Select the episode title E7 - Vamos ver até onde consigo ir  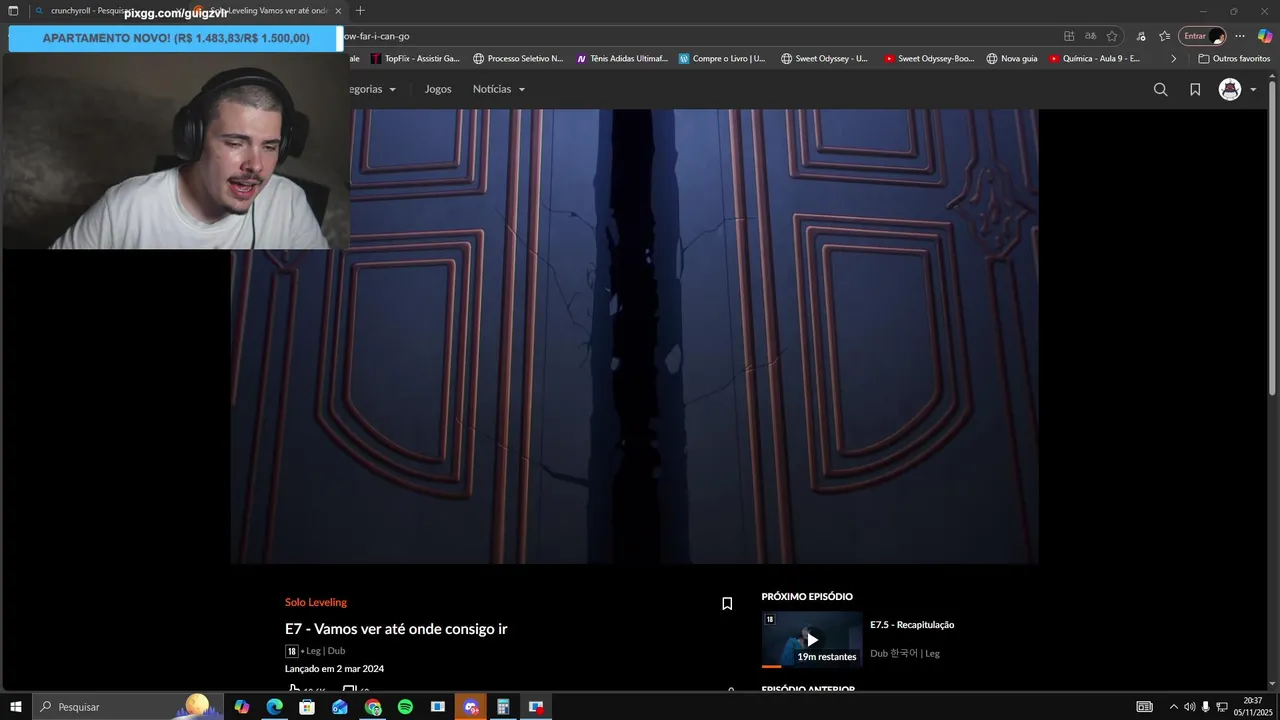click(x=396, y=629)
